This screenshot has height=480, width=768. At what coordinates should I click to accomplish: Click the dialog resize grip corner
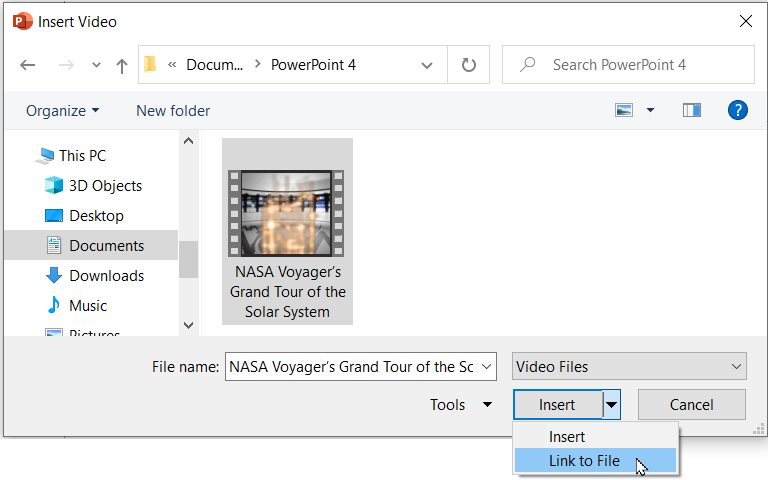point(758,430)
